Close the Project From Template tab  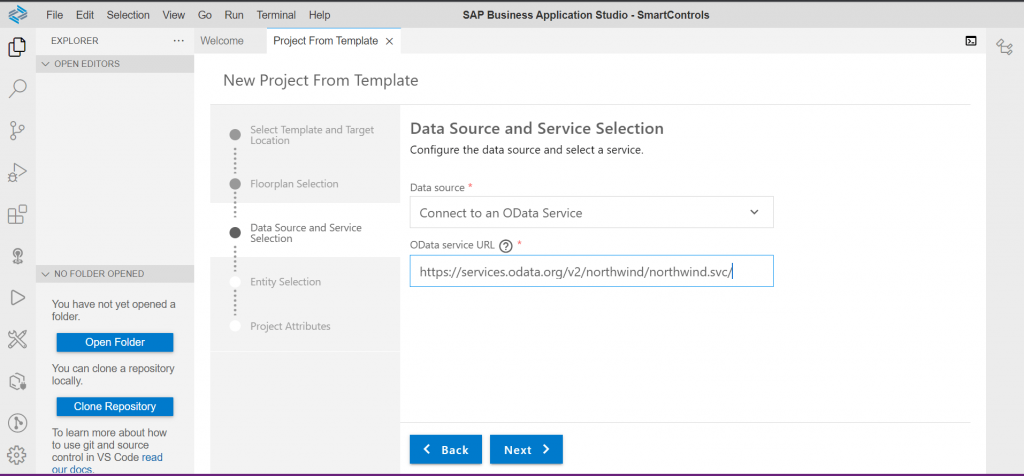(389, 41)
